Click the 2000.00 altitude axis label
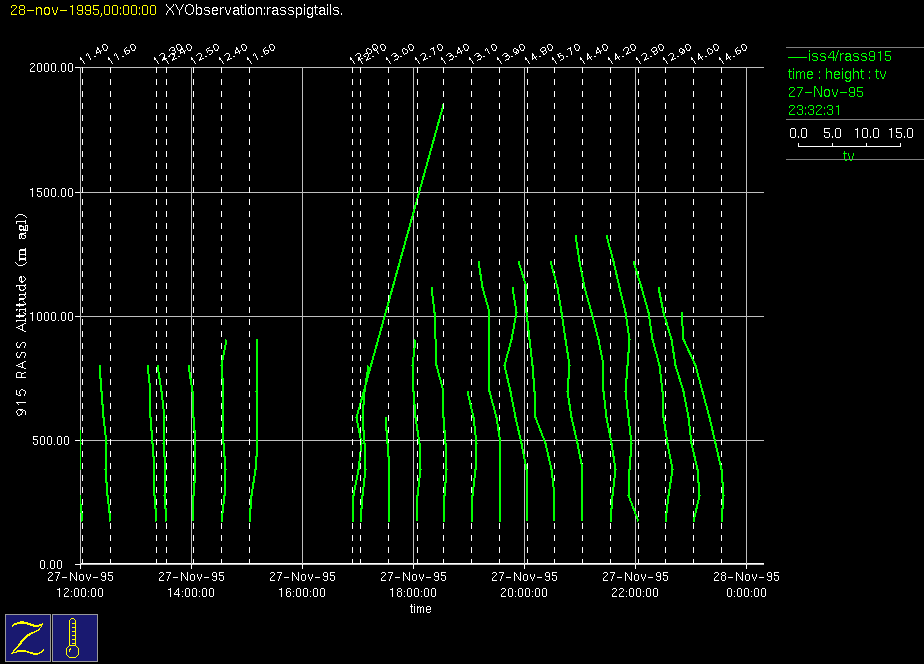 52,68
